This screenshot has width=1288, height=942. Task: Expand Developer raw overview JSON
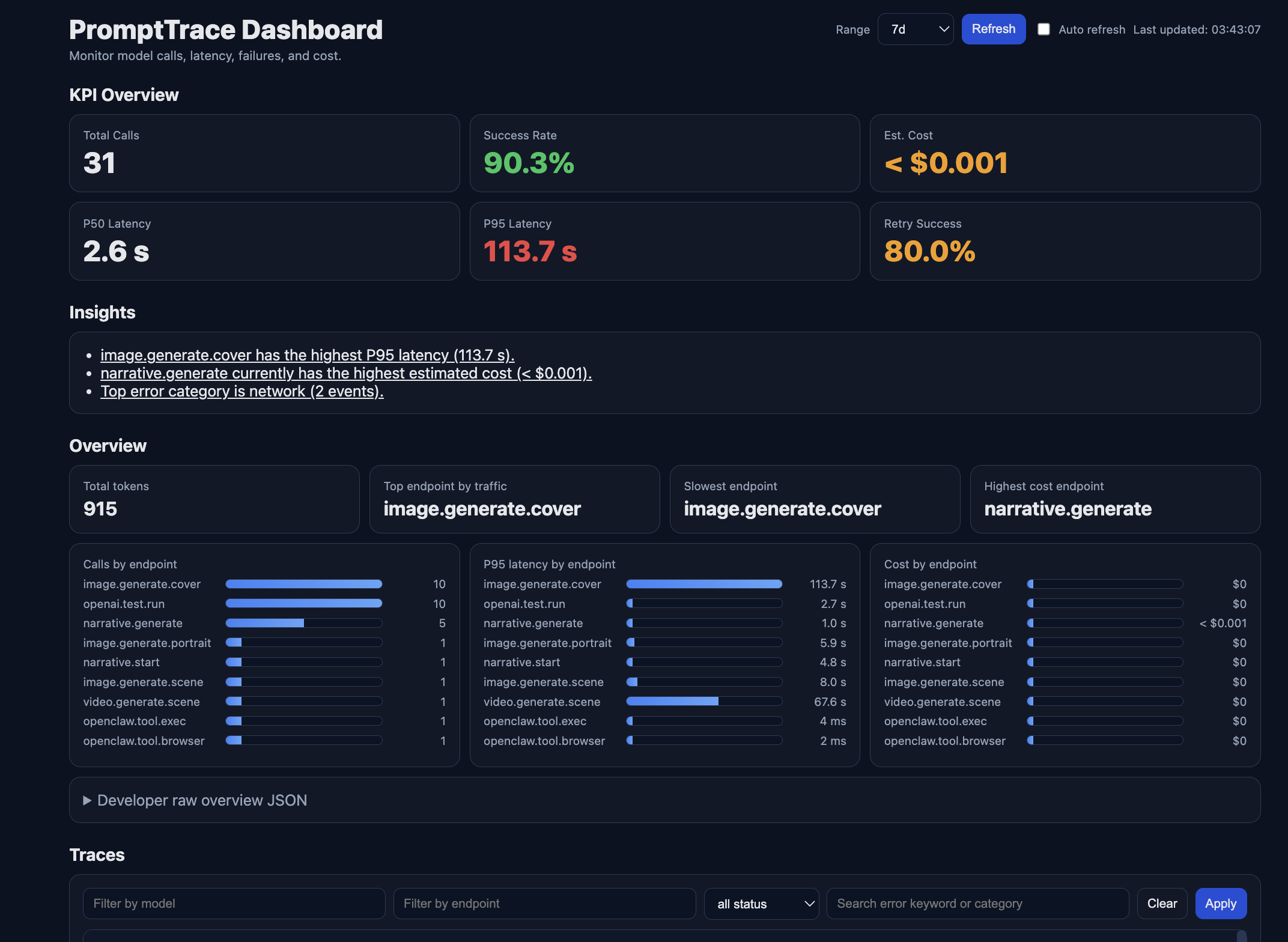(202, 800)
